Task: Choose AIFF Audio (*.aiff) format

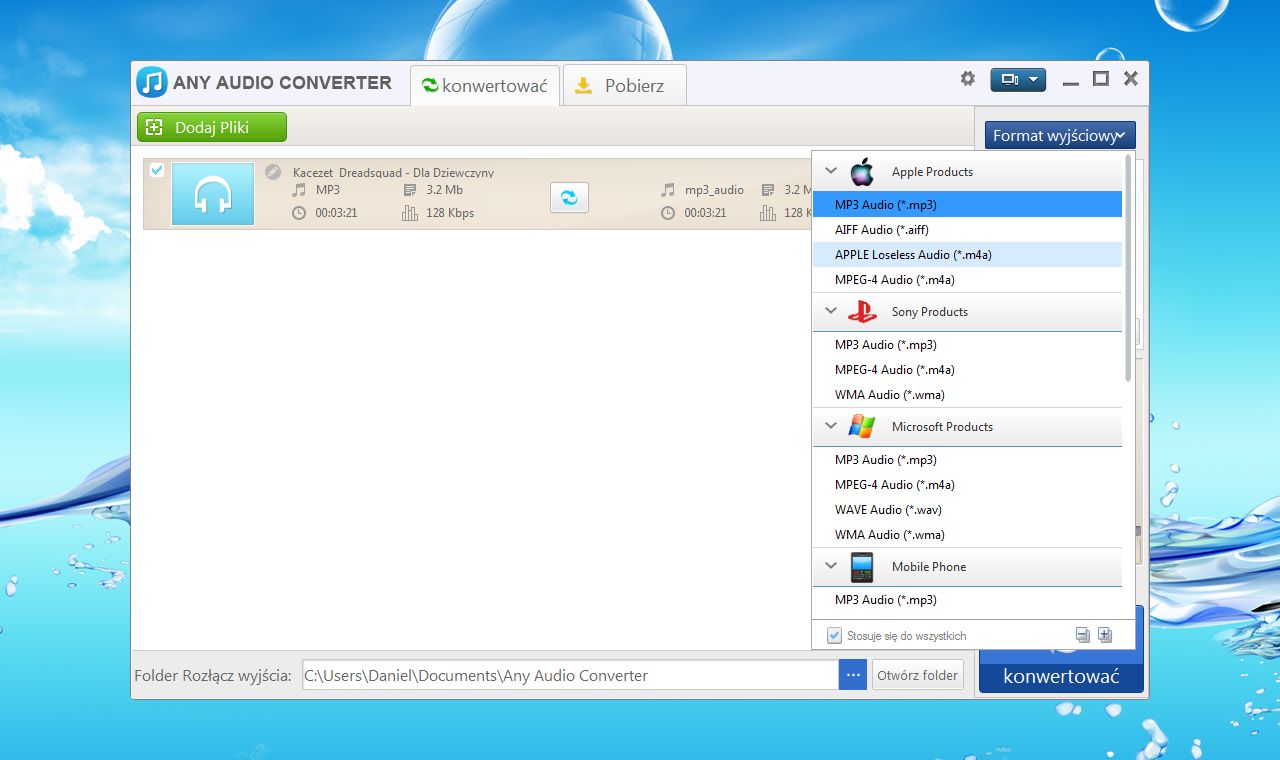Action: [x=967, y=229]
